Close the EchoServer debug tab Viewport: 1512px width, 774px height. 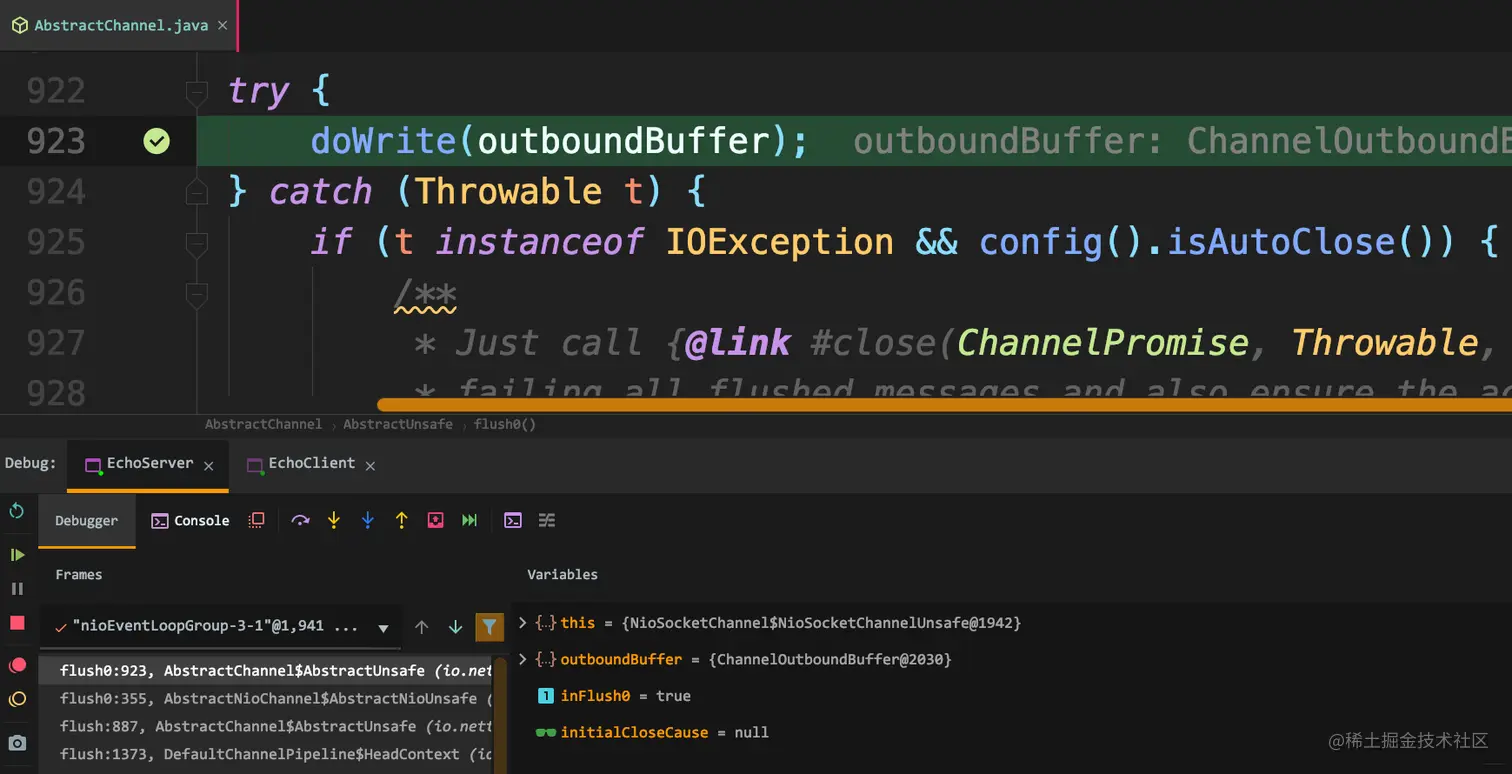209,466
